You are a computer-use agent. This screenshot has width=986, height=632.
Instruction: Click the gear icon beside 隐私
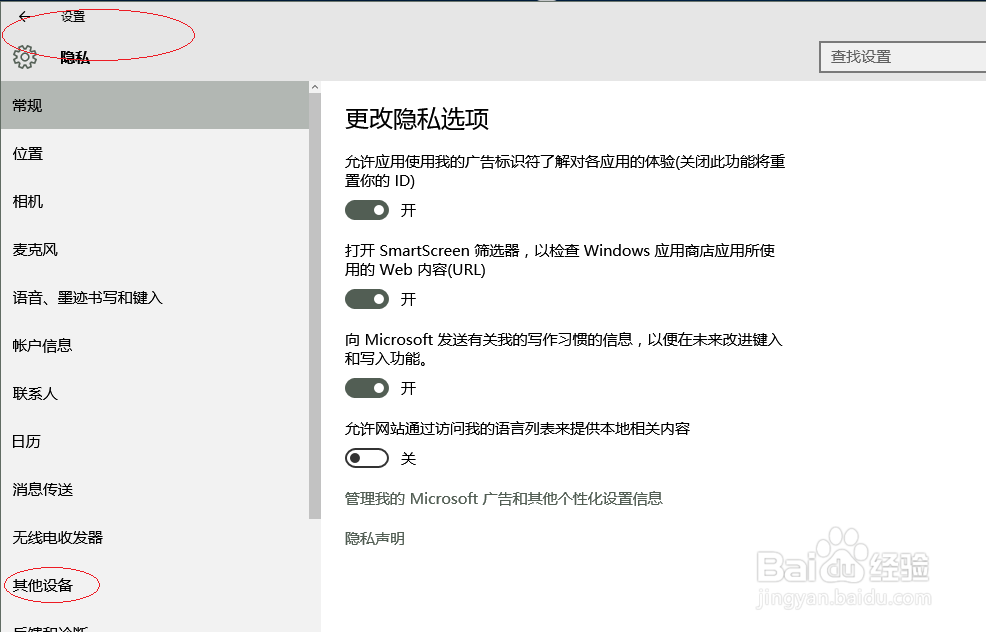pos(25,57)
